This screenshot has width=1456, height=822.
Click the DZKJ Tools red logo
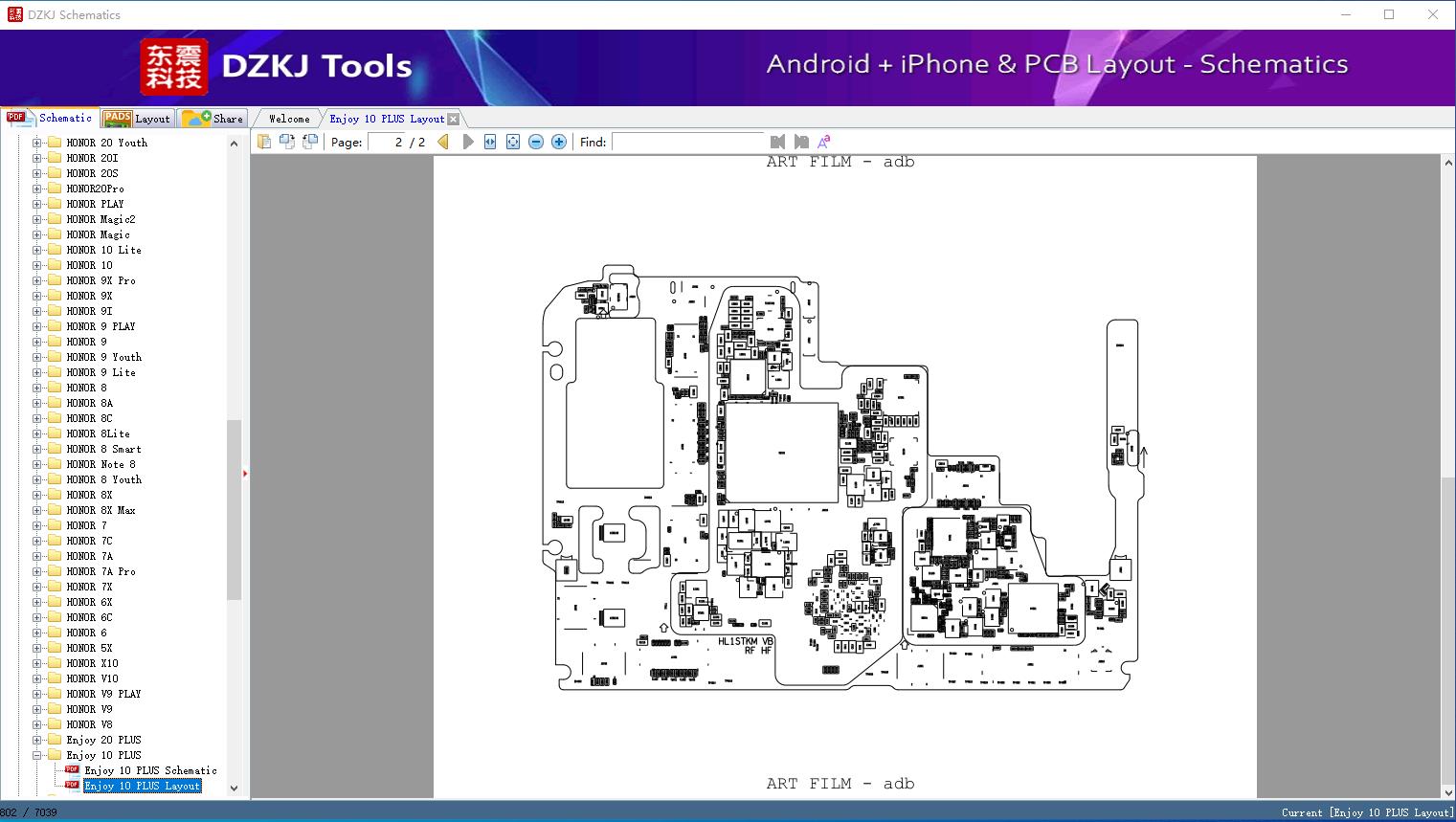[174, 67]
